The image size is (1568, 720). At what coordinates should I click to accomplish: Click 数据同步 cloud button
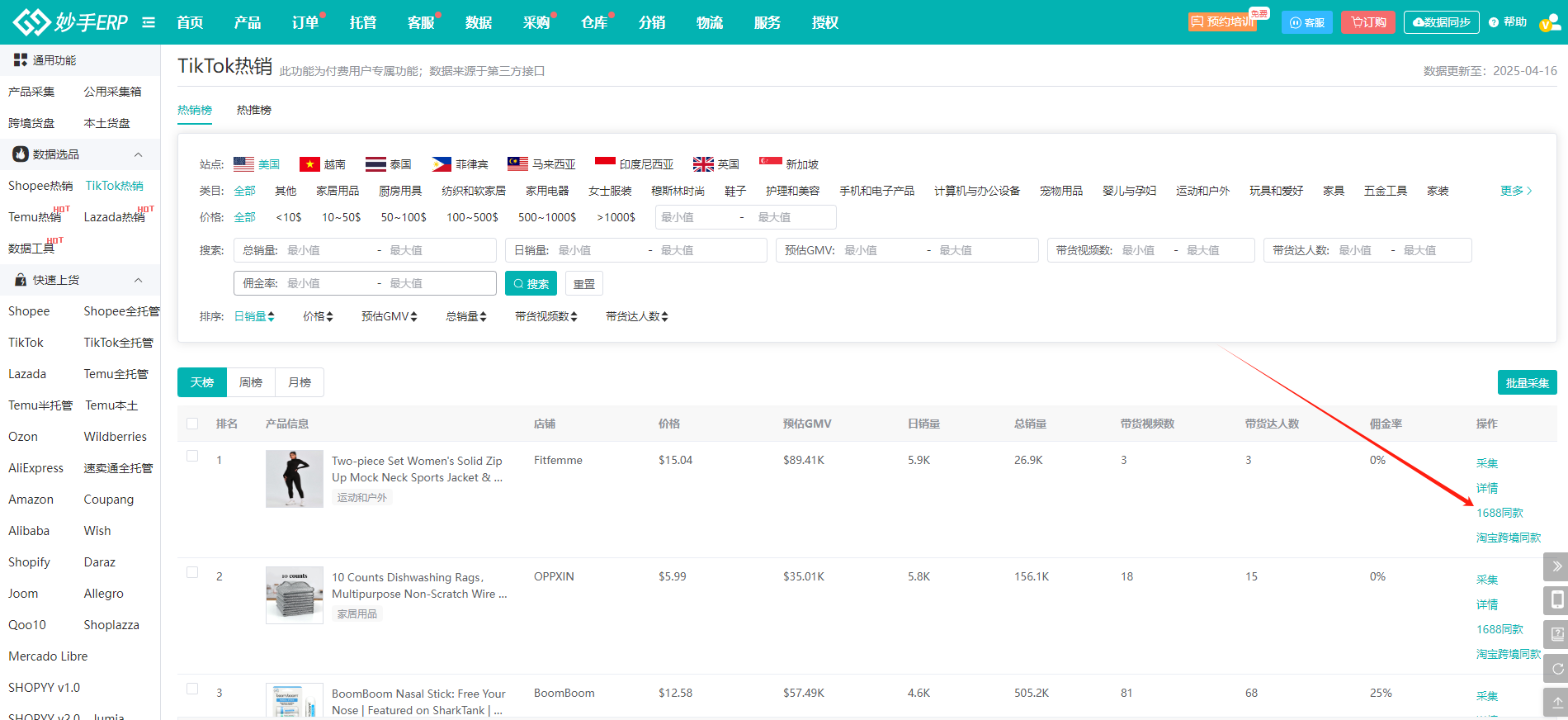tap(1442, 22)
